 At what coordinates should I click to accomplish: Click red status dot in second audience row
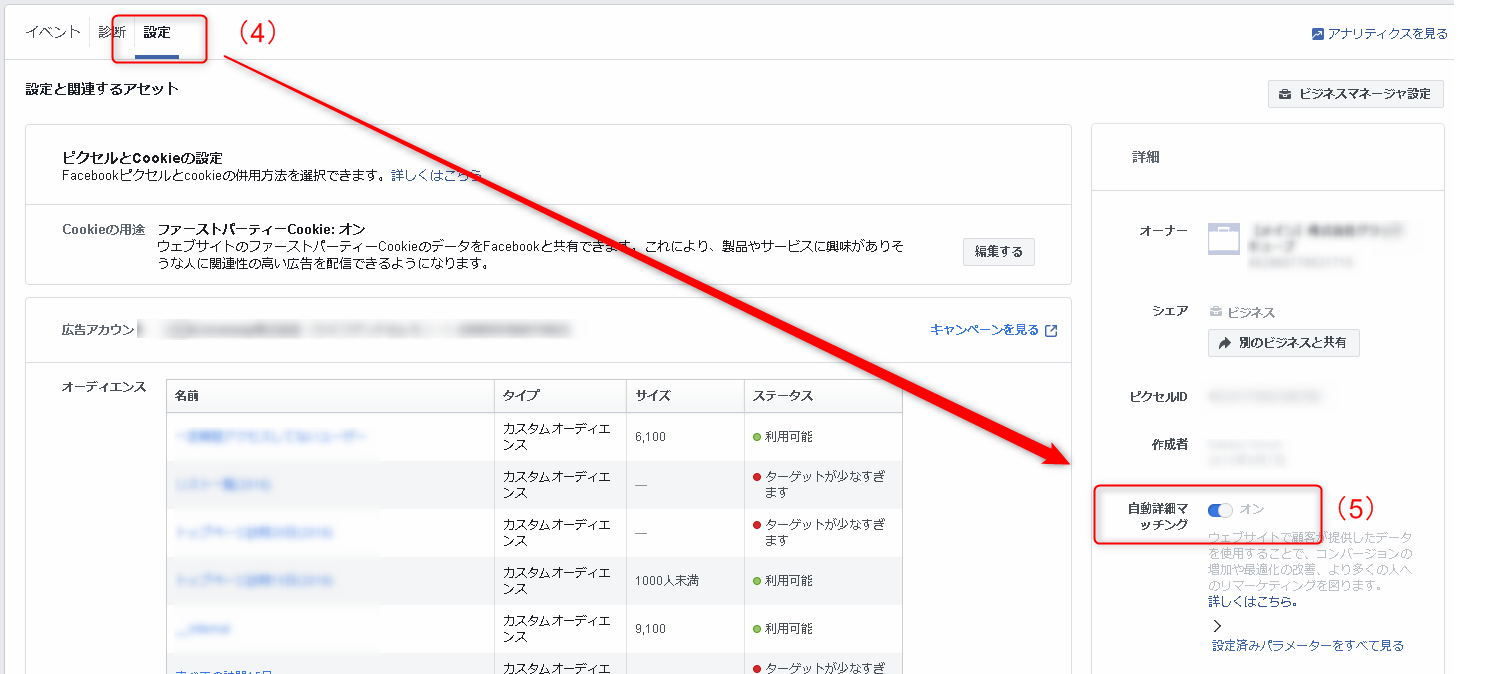pos(757,477)
